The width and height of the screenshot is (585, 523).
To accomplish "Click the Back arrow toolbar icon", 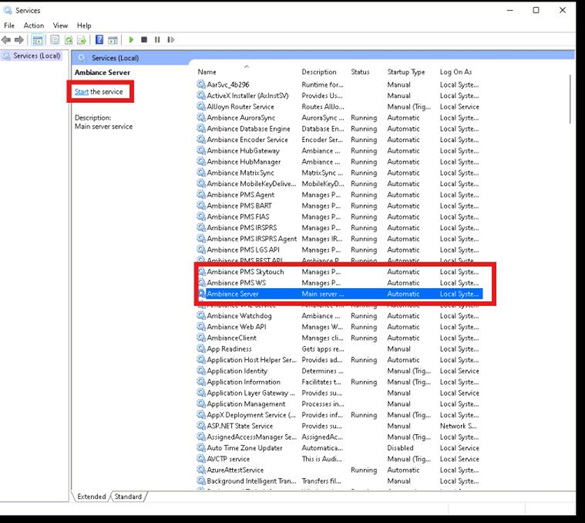I will [x=6, y=40].
